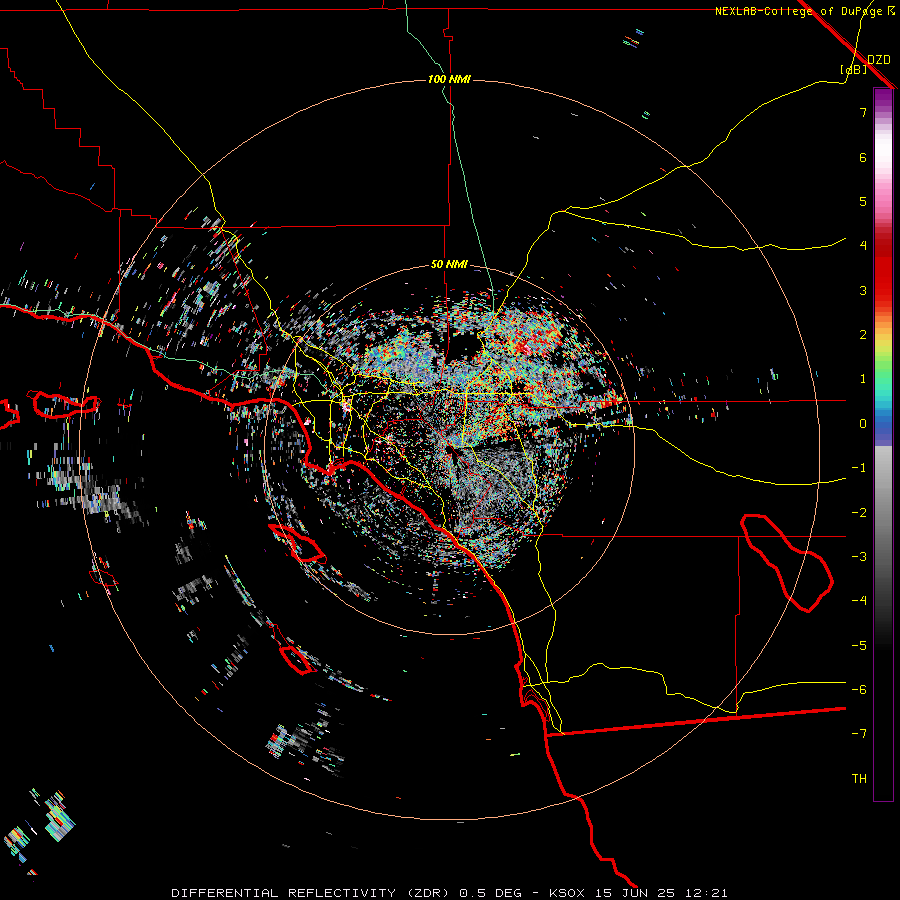This screenshot has width=900, height=900.
Task: Click the [dB] units label
Action: (854, 69)
